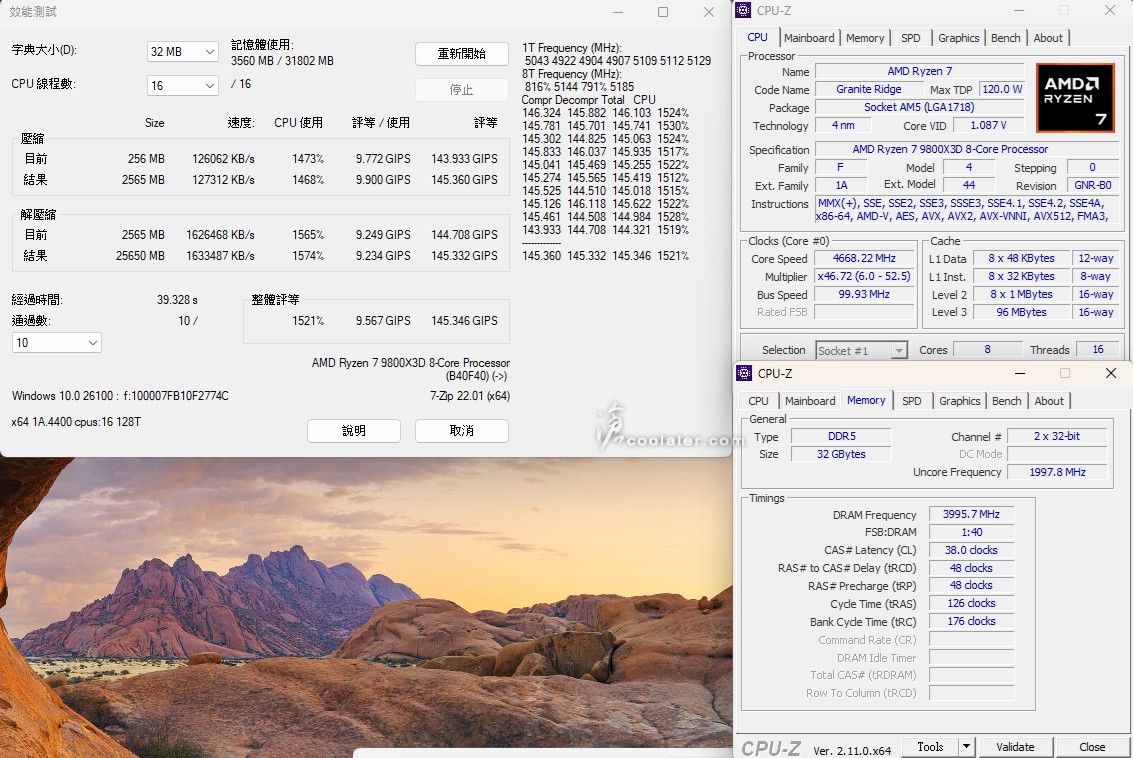The width and height of the screenshot is (1133, 758).
Task: Click the Tools button in CPU-Z
Action: tap(930, 746)
